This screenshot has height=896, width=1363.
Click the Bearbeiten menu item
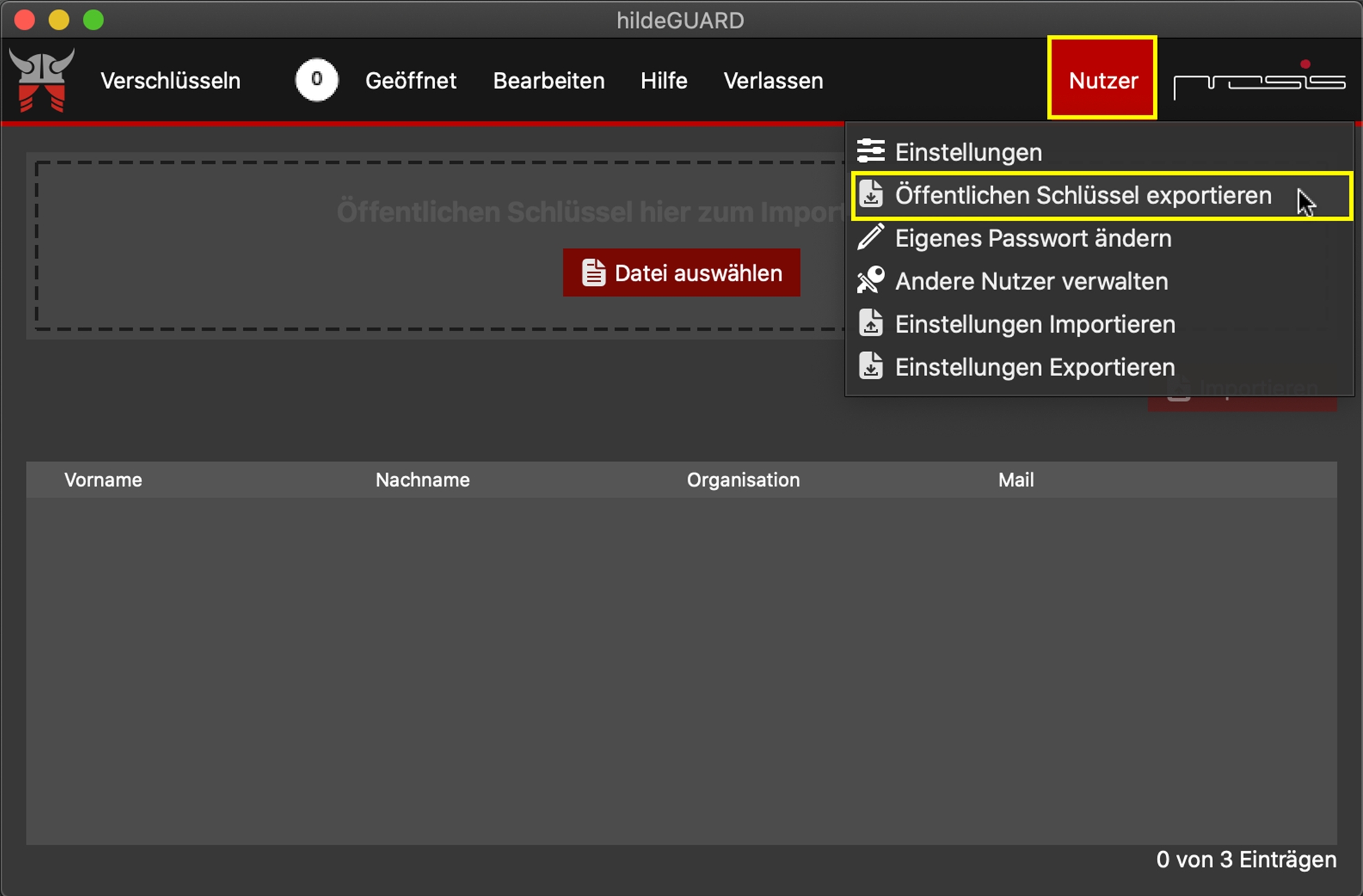[x=548, y=81]
